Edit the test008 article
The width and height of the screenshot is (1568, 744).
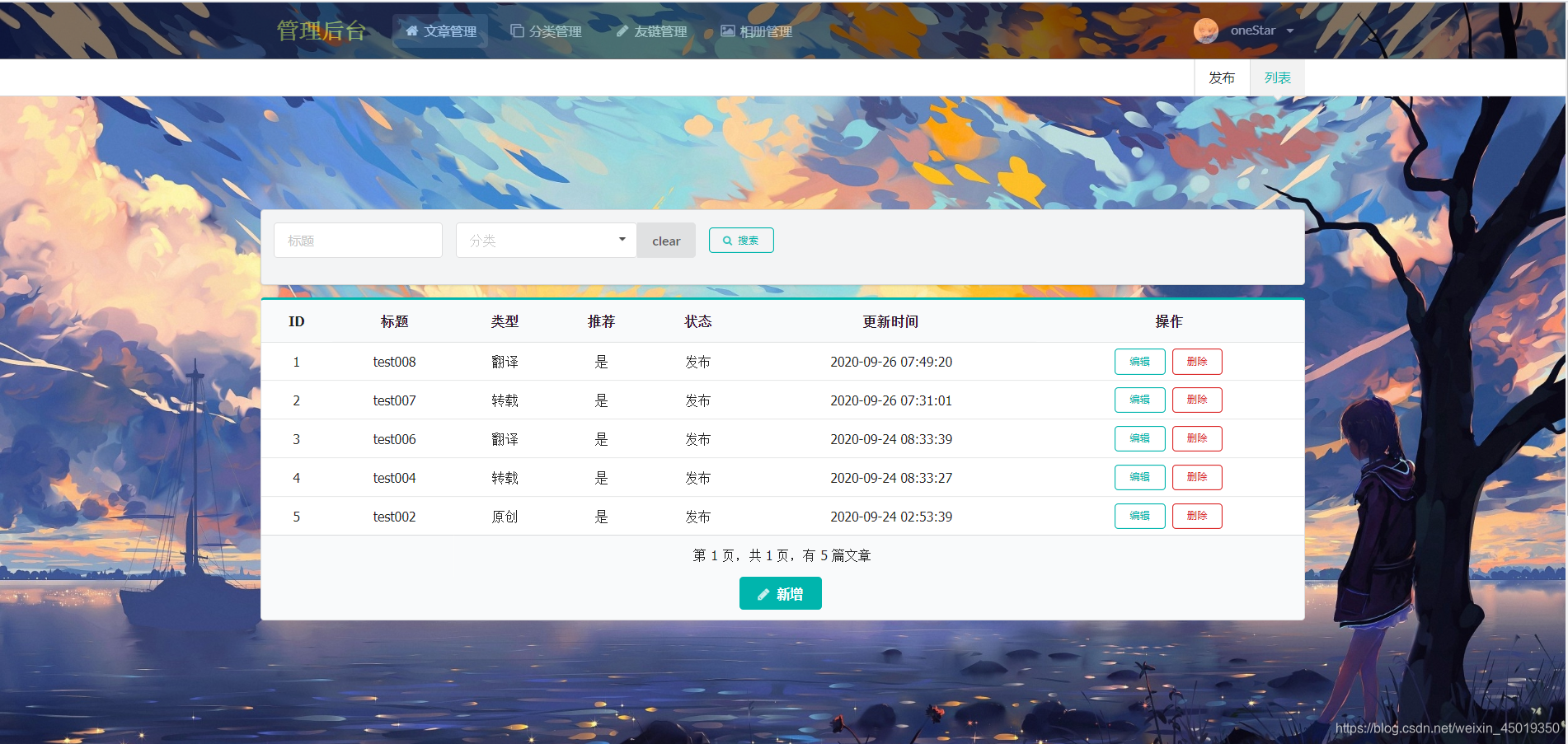pos(1139,362)
